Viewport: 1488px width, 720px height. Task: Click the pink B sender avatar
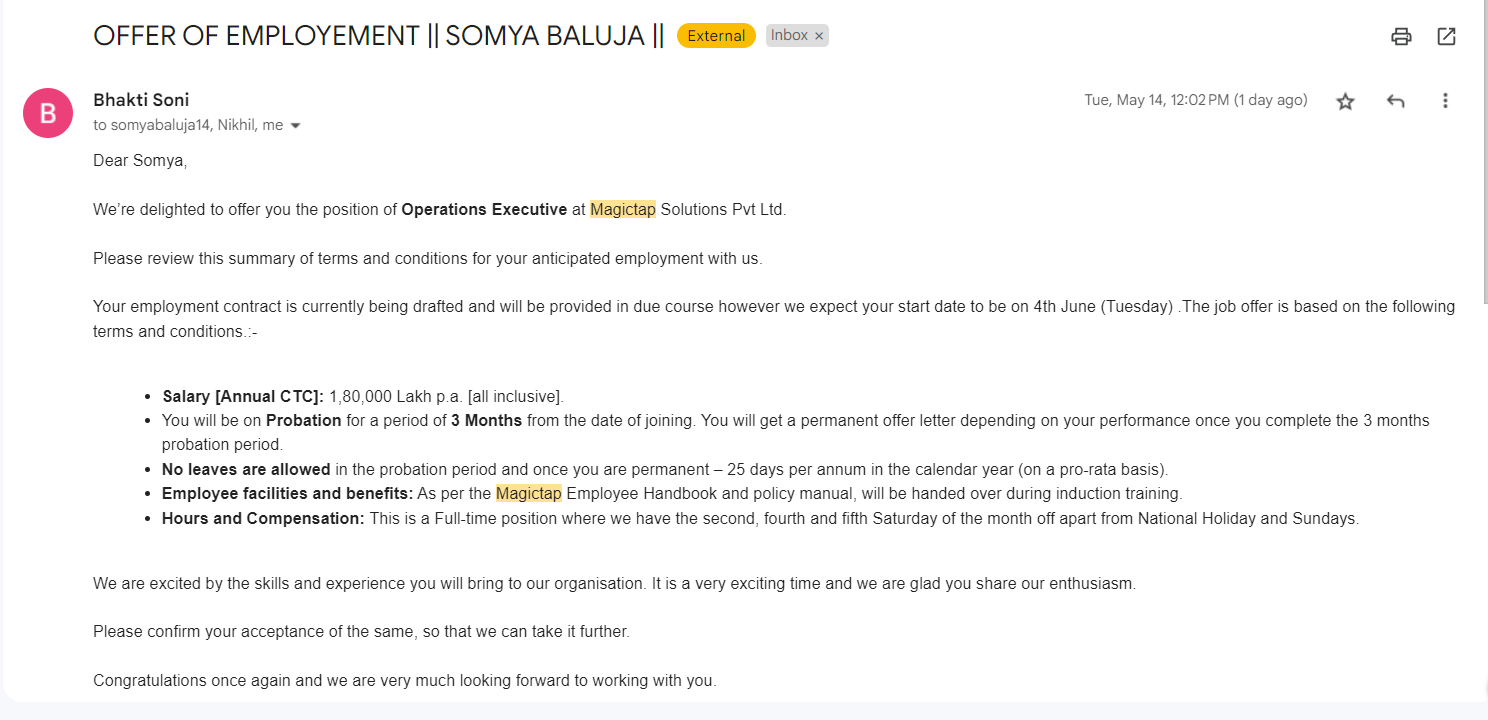point(48,113)
